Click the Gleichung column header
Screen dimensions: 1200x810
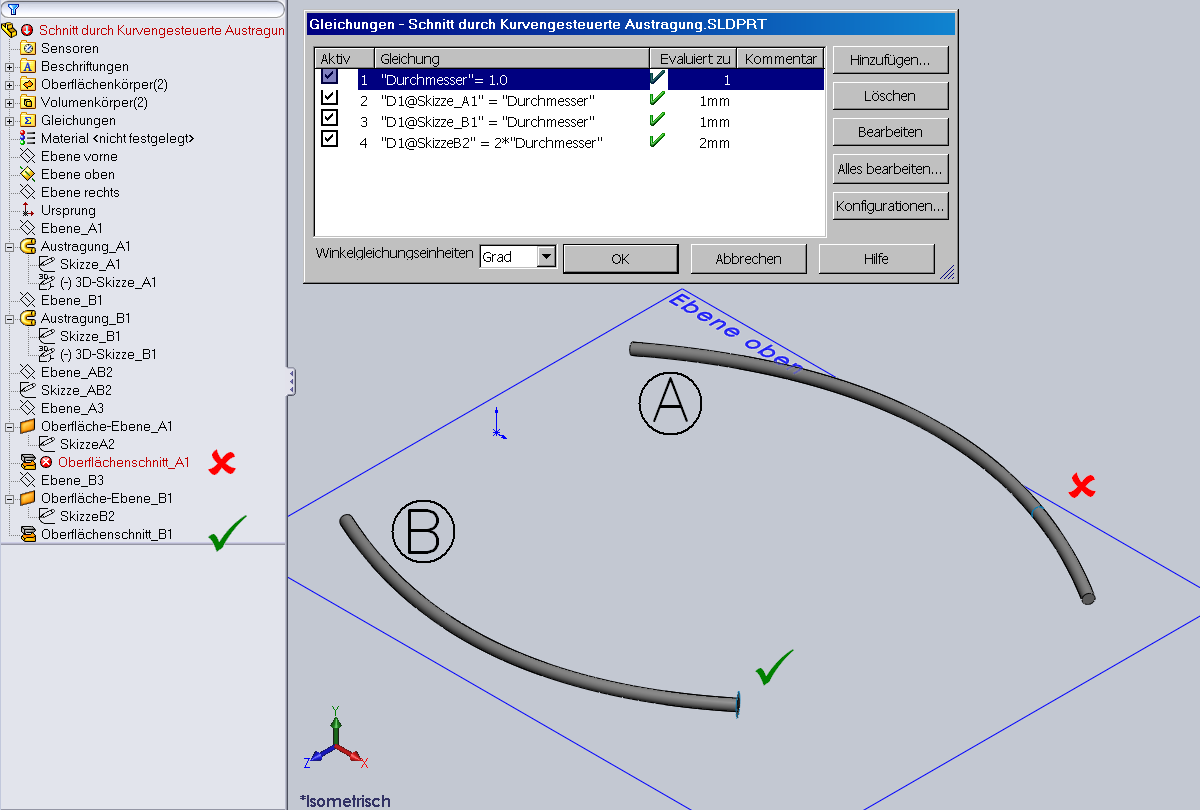coord(512,59)
